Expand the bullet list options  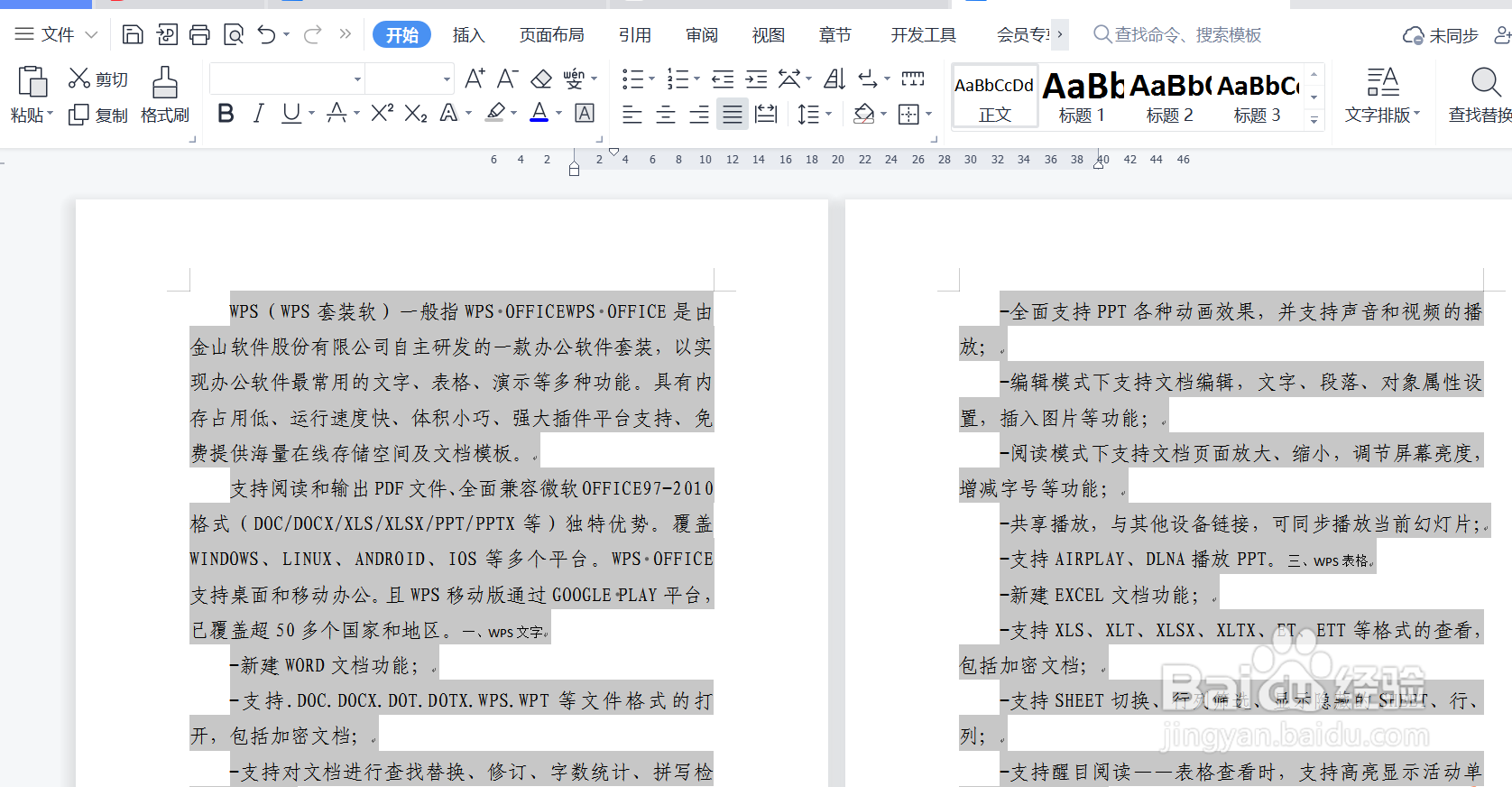(651, 79)
